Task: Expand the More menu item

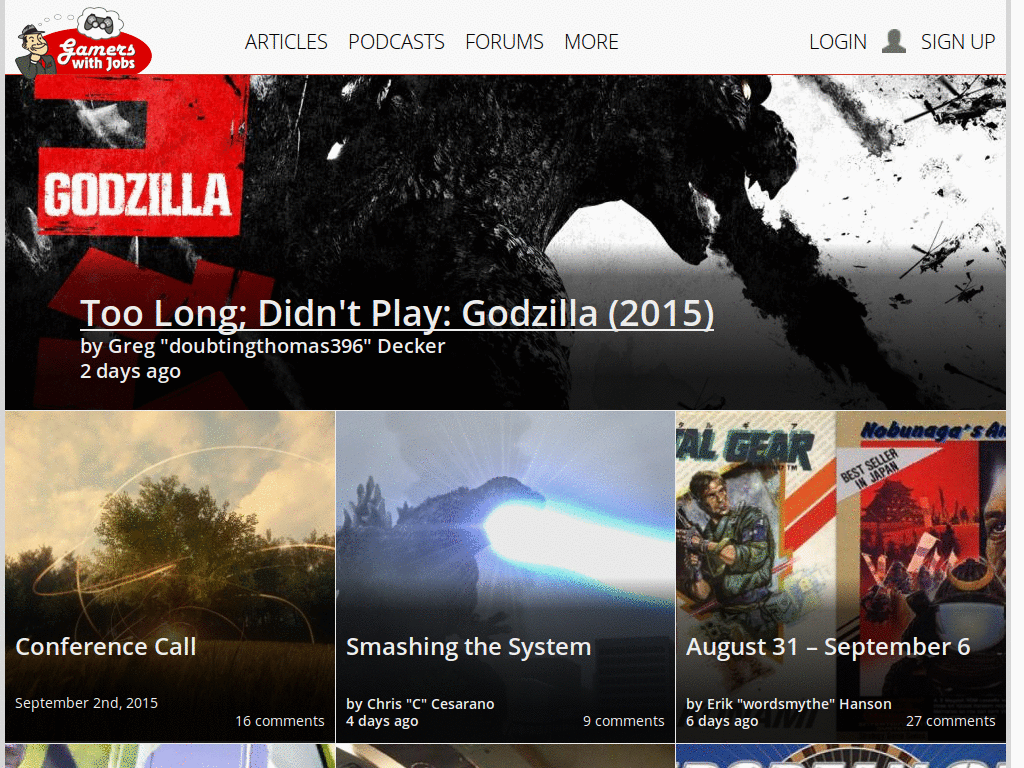Action: coord(591,42)
